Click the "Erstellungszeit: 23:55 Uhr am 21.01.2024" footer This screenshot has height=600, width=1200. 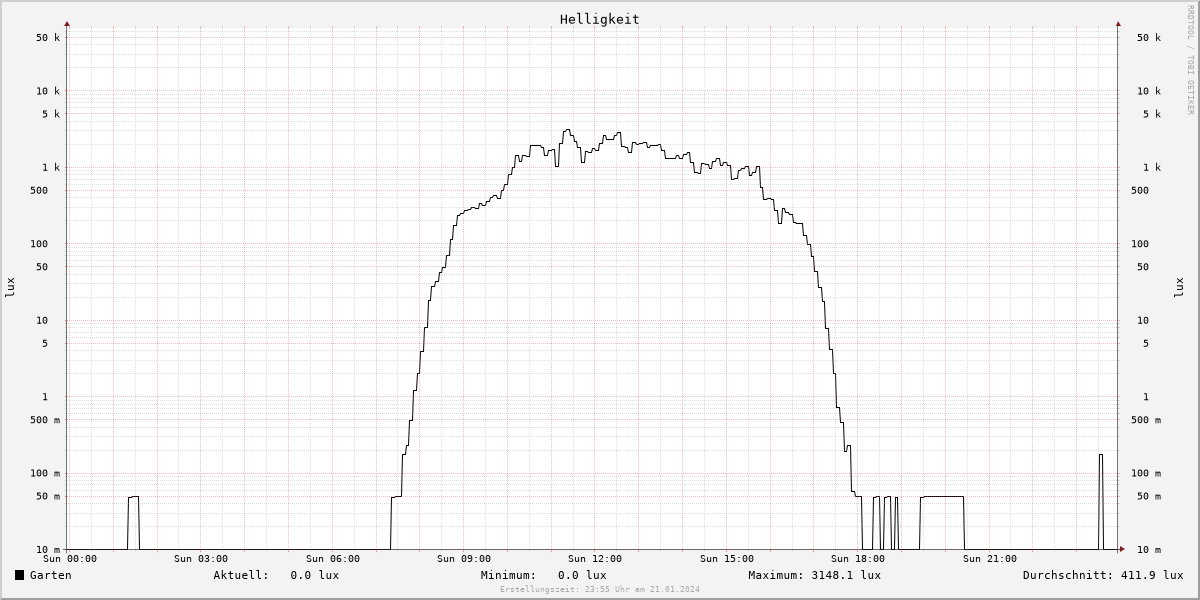pos(600,590)
